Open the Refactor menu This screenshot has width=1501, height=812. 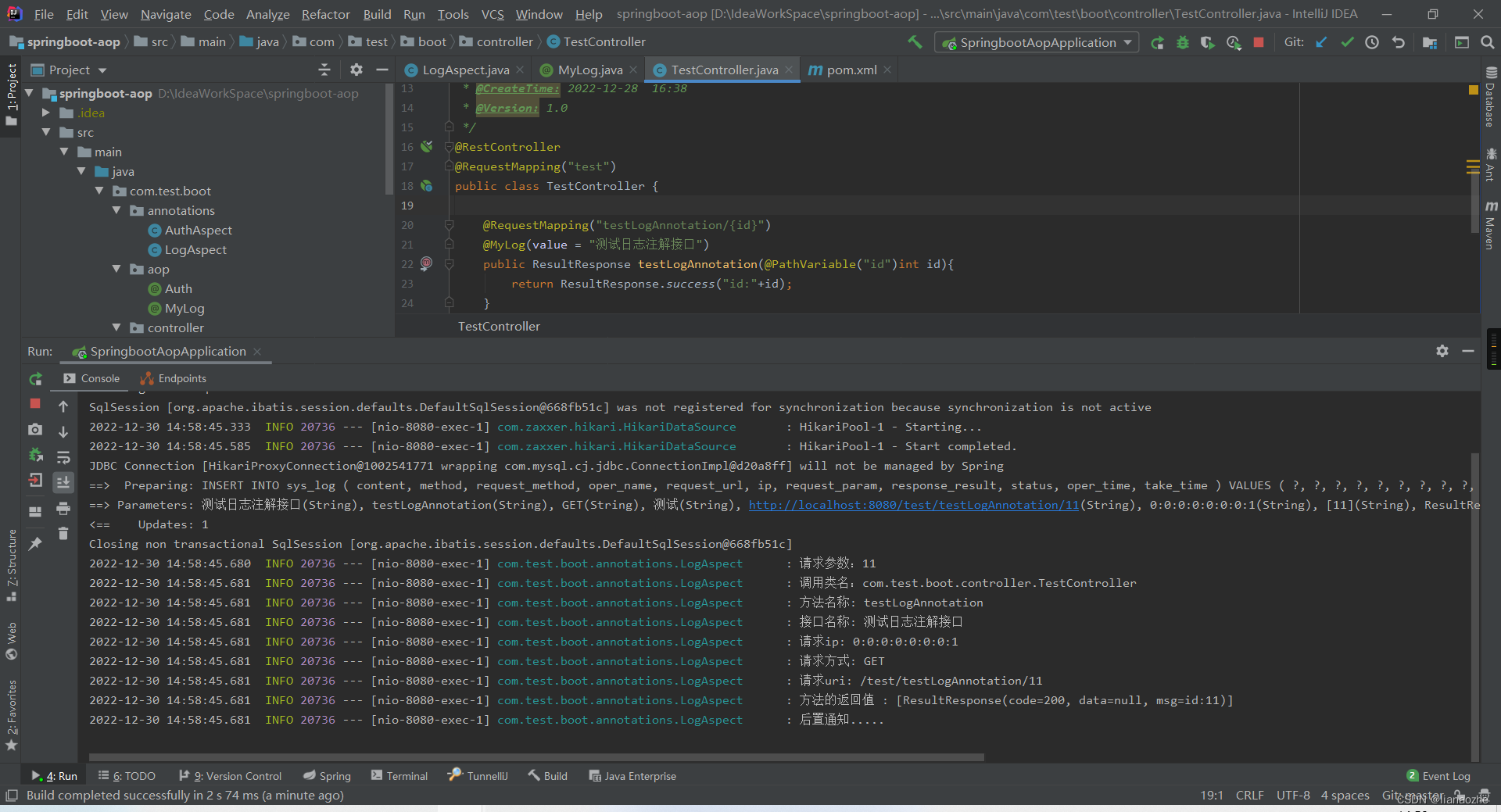(325, 14)
